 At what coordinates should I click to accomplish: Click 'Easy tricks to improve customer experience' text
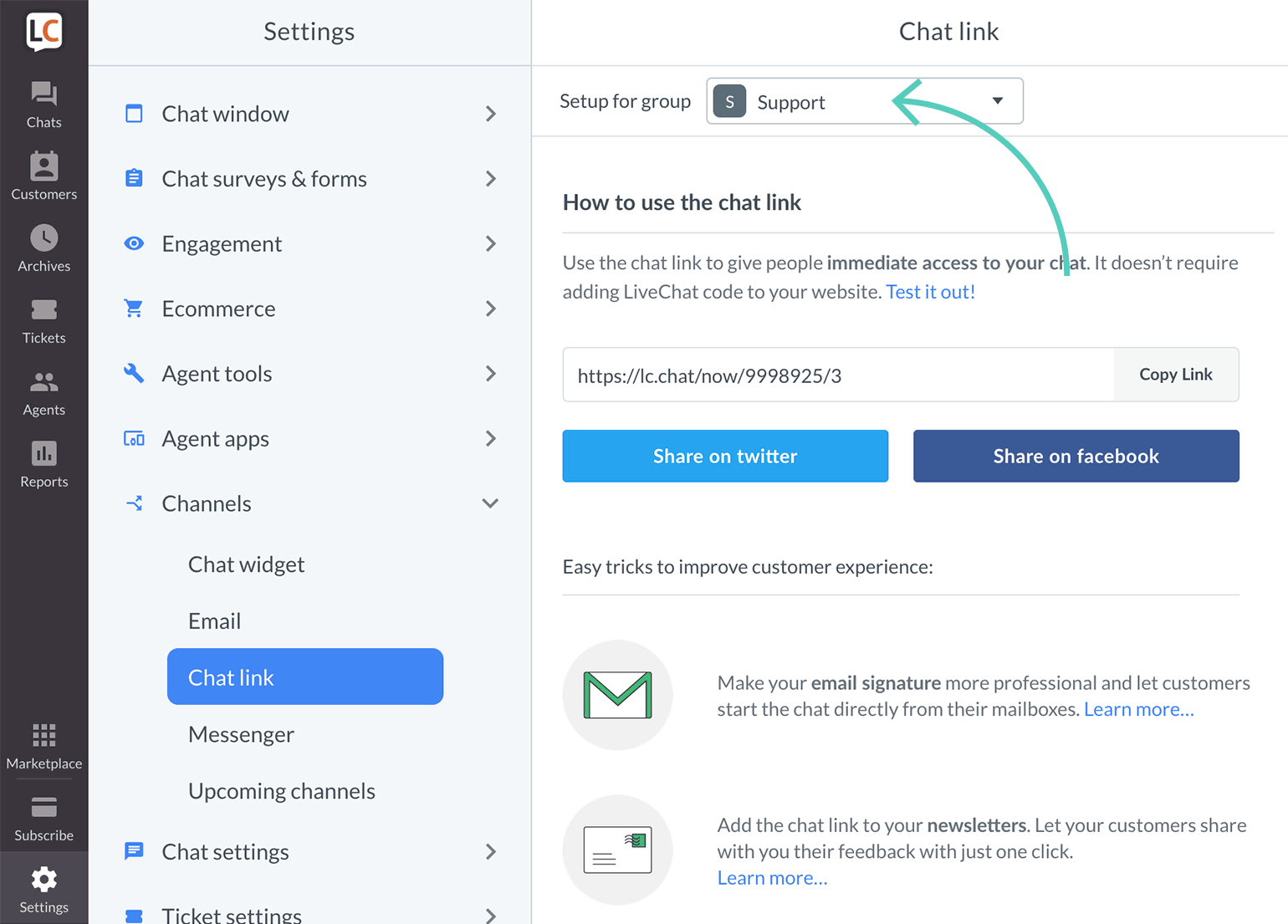(748, 567)
